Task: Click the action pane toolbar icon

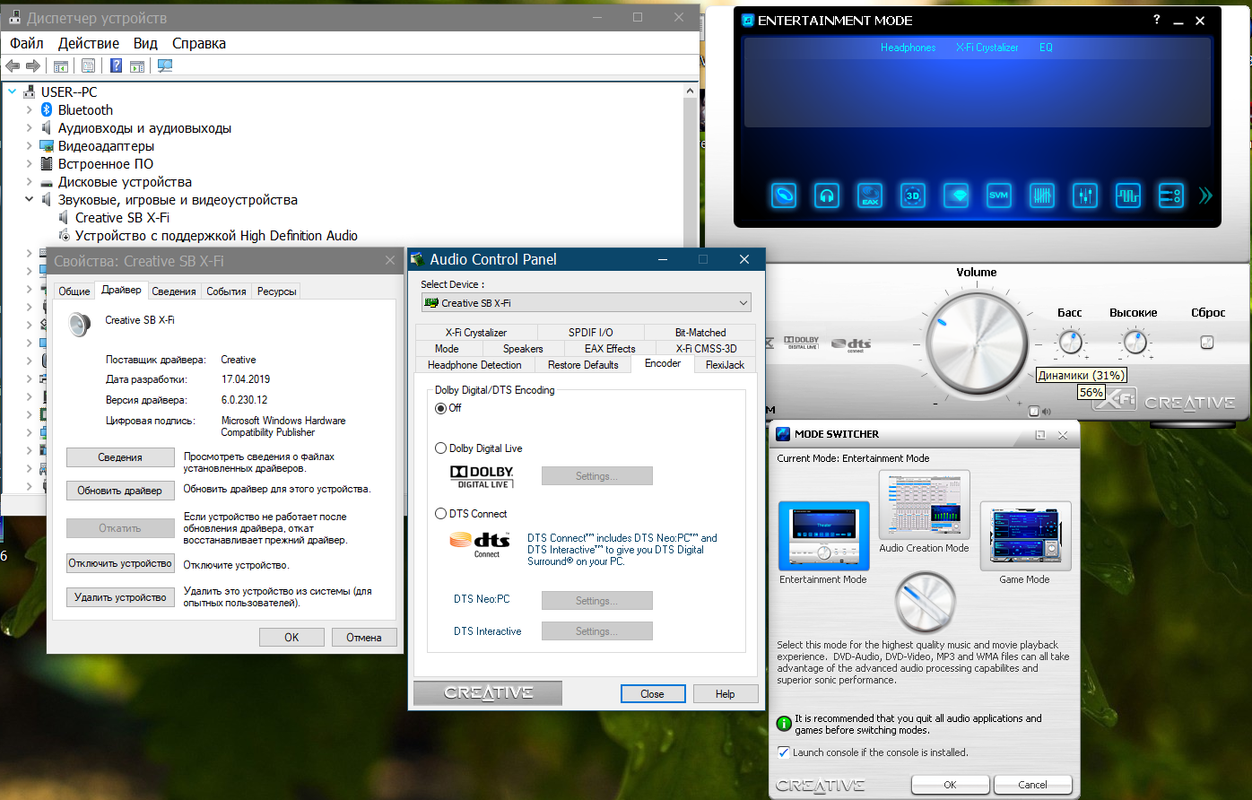Action: point(137,66)
